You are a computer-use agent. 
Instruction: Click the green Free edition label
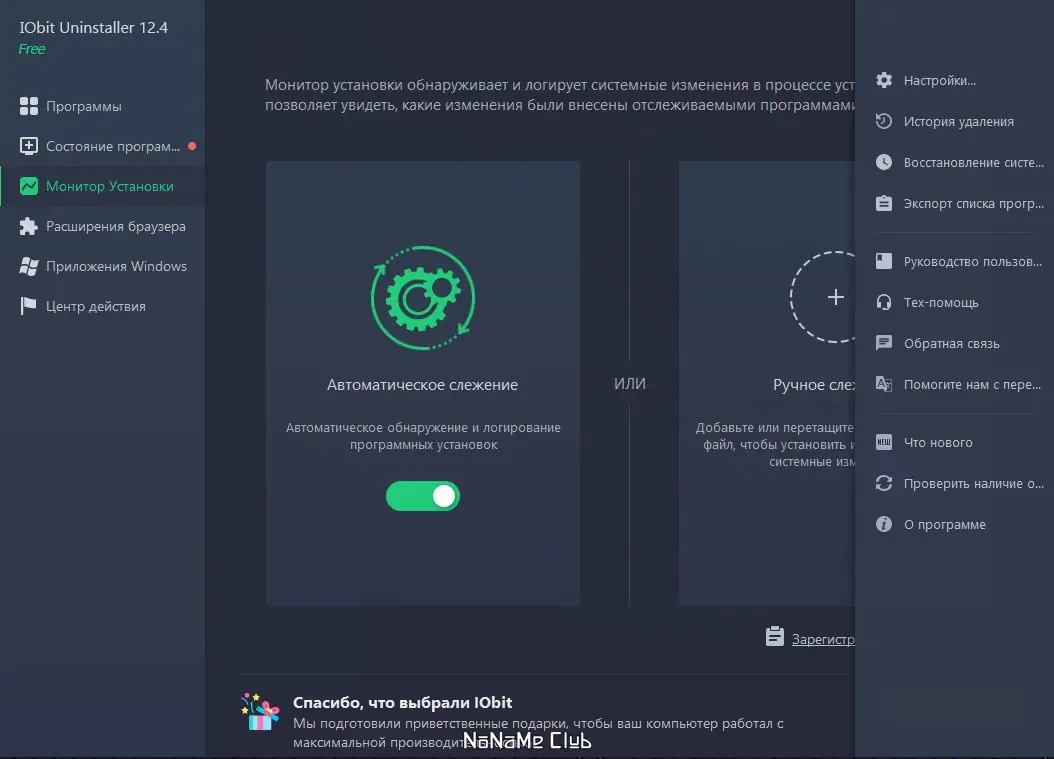click(x=32, y=49)
